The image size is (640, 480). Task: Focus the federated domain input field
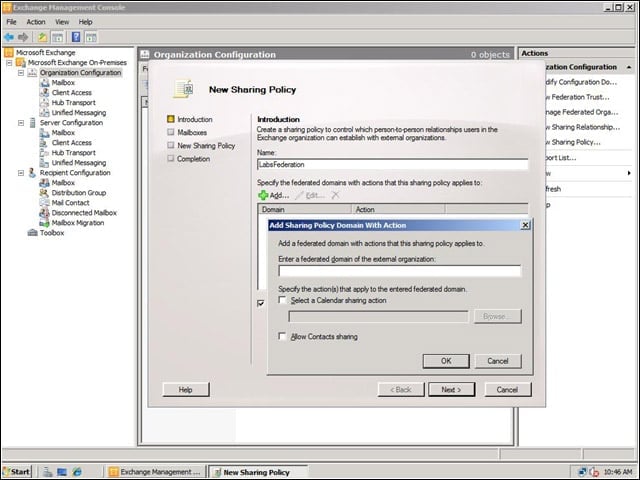(400, 271)
